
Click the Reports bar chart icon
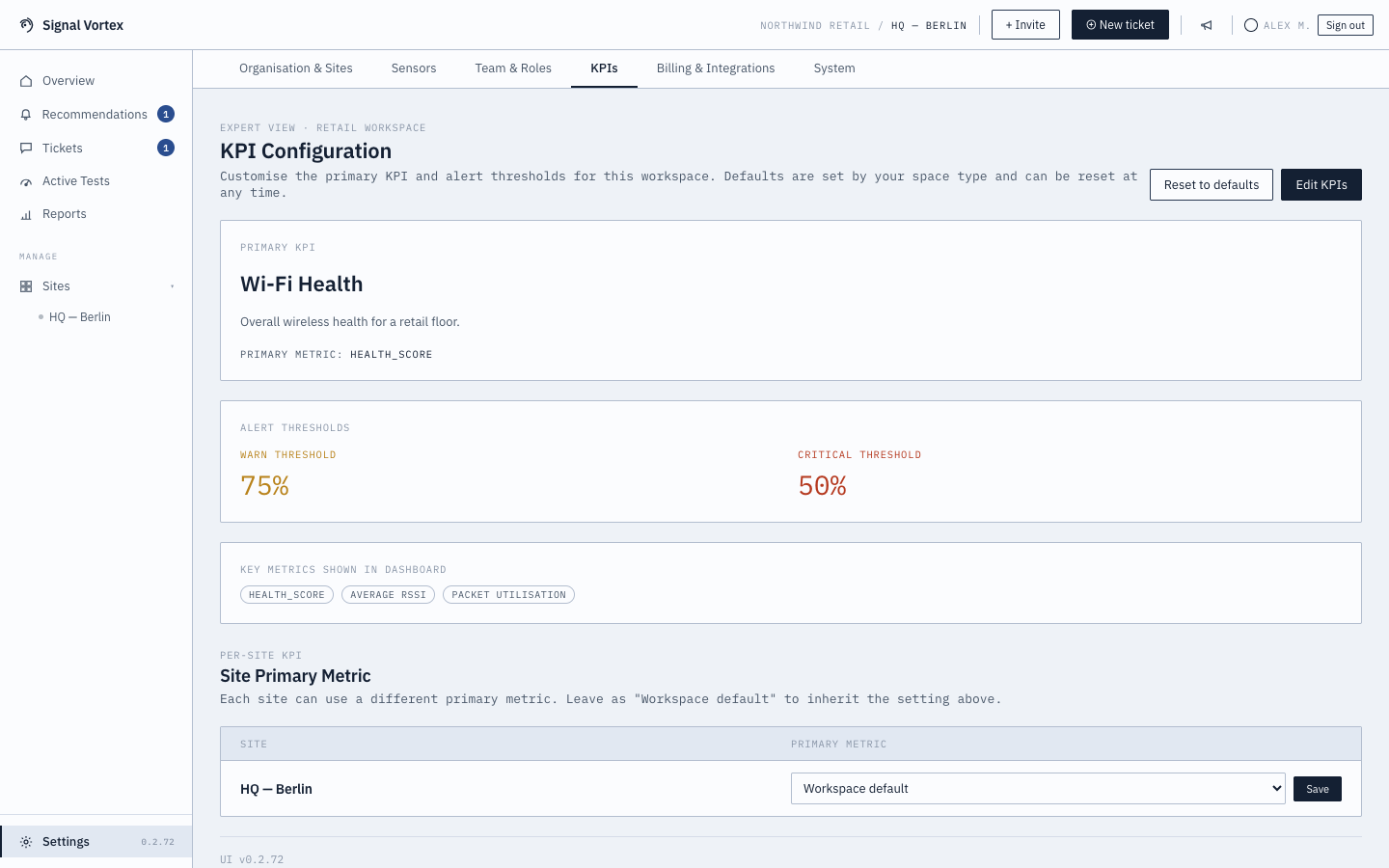coord(26,214)
